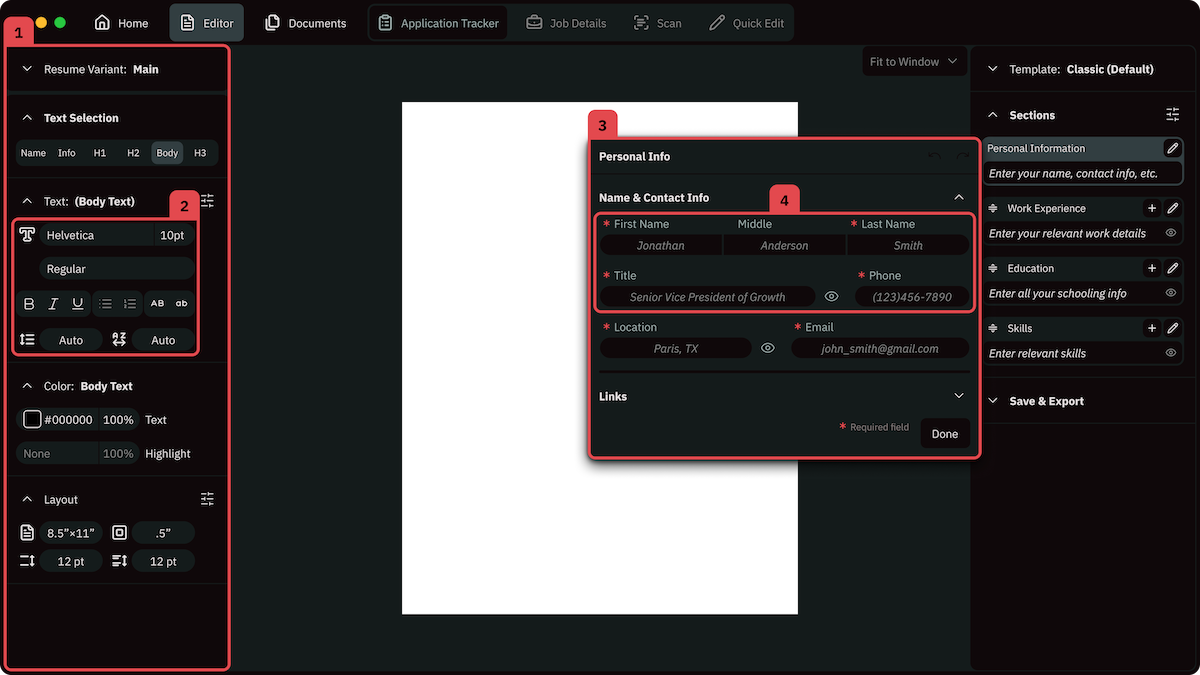Viewport: 1200px width, 675px height.
Task: Click the Highlight color None field
Action: click(58, 454)
